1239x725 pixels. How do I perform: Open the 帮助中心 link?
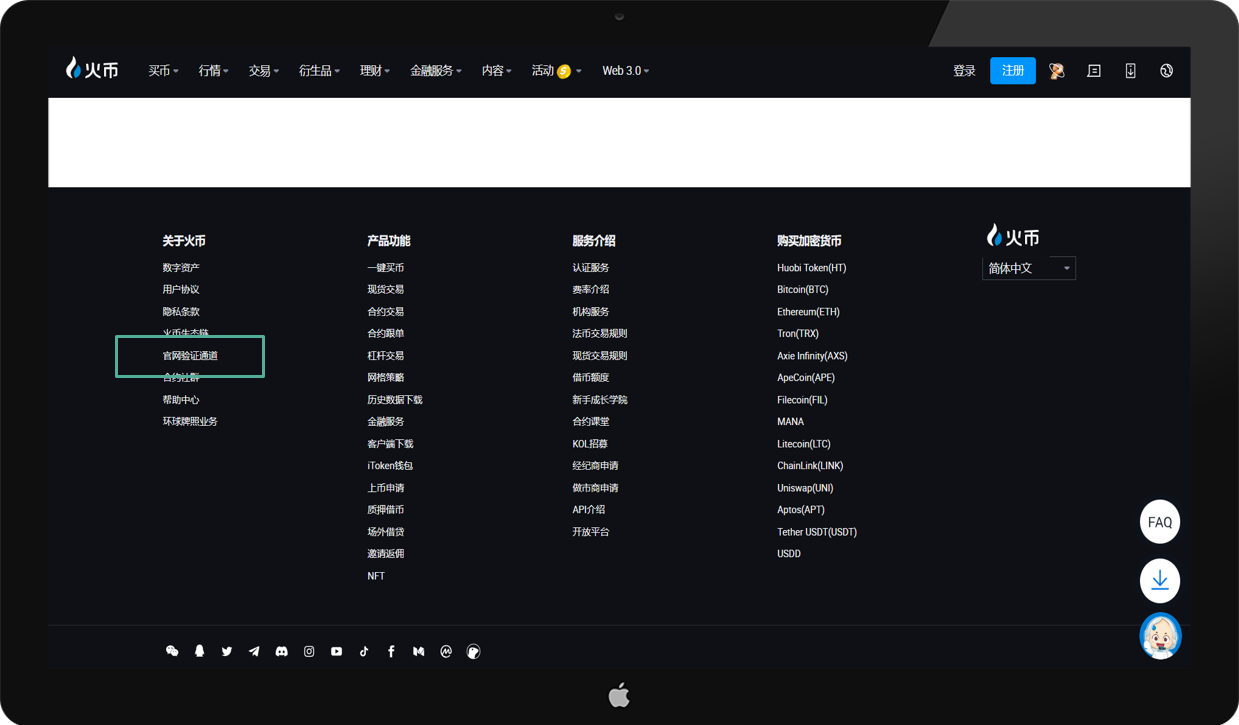point(181,400)
